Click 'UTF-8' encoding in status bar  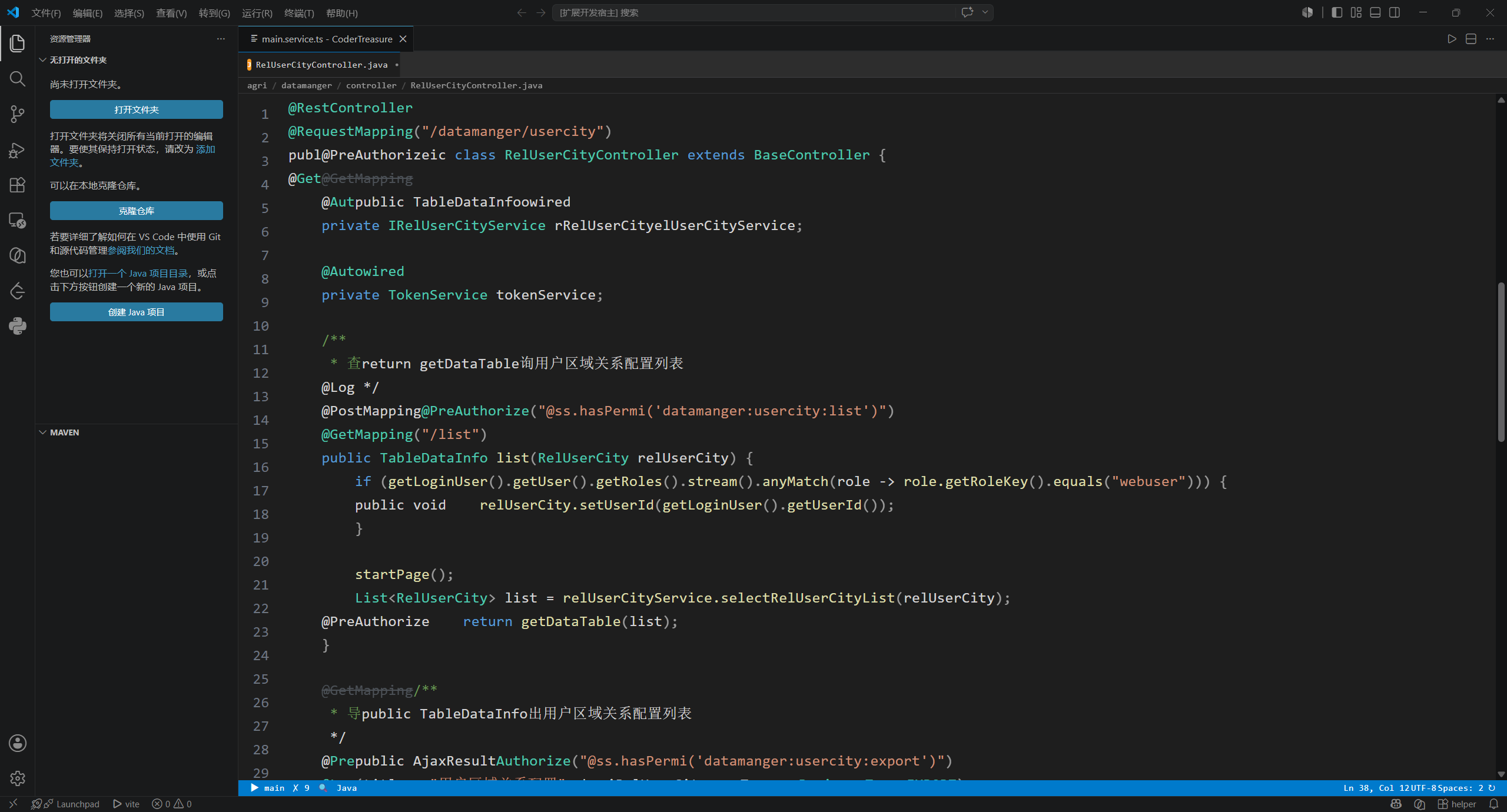tap(1424, 788)
